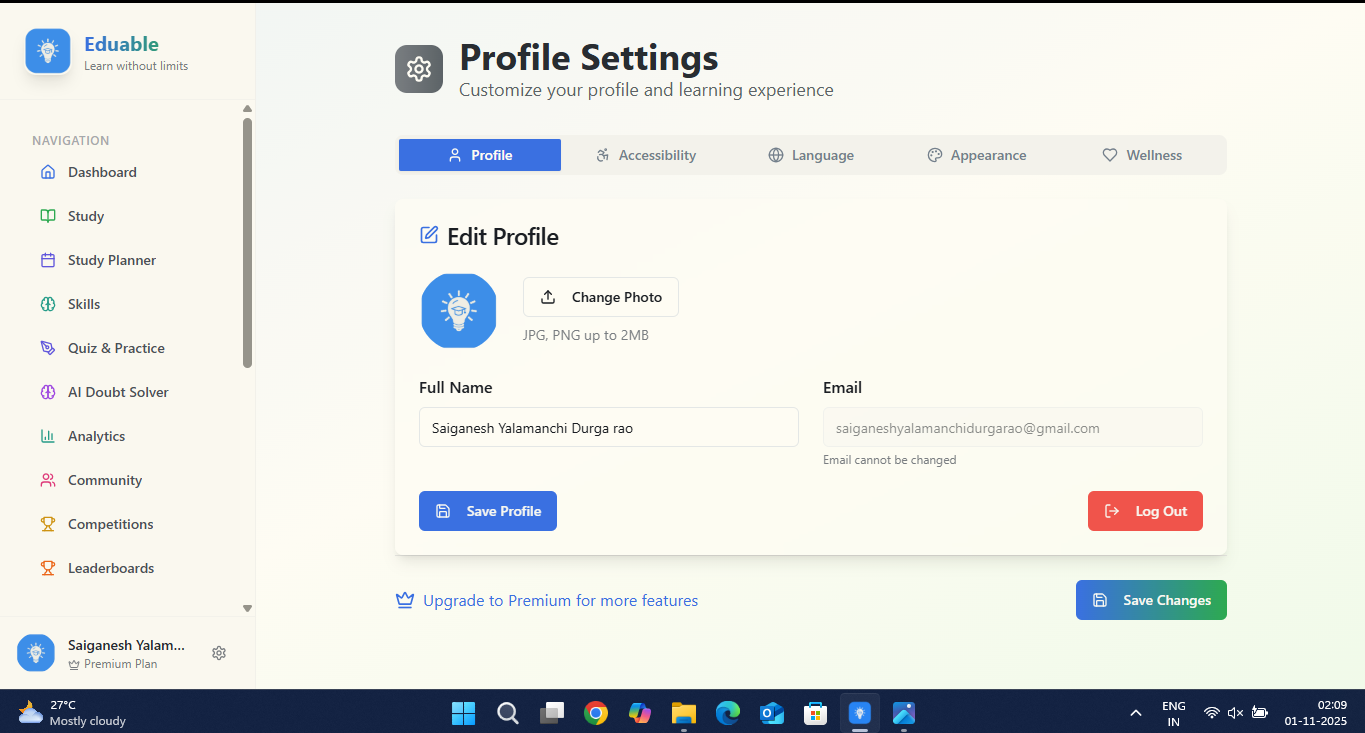Image resolution: width=1365 pixels, height=733 pixels.
Task: Go to Quiz & Practice section
Action: (116, 348)
